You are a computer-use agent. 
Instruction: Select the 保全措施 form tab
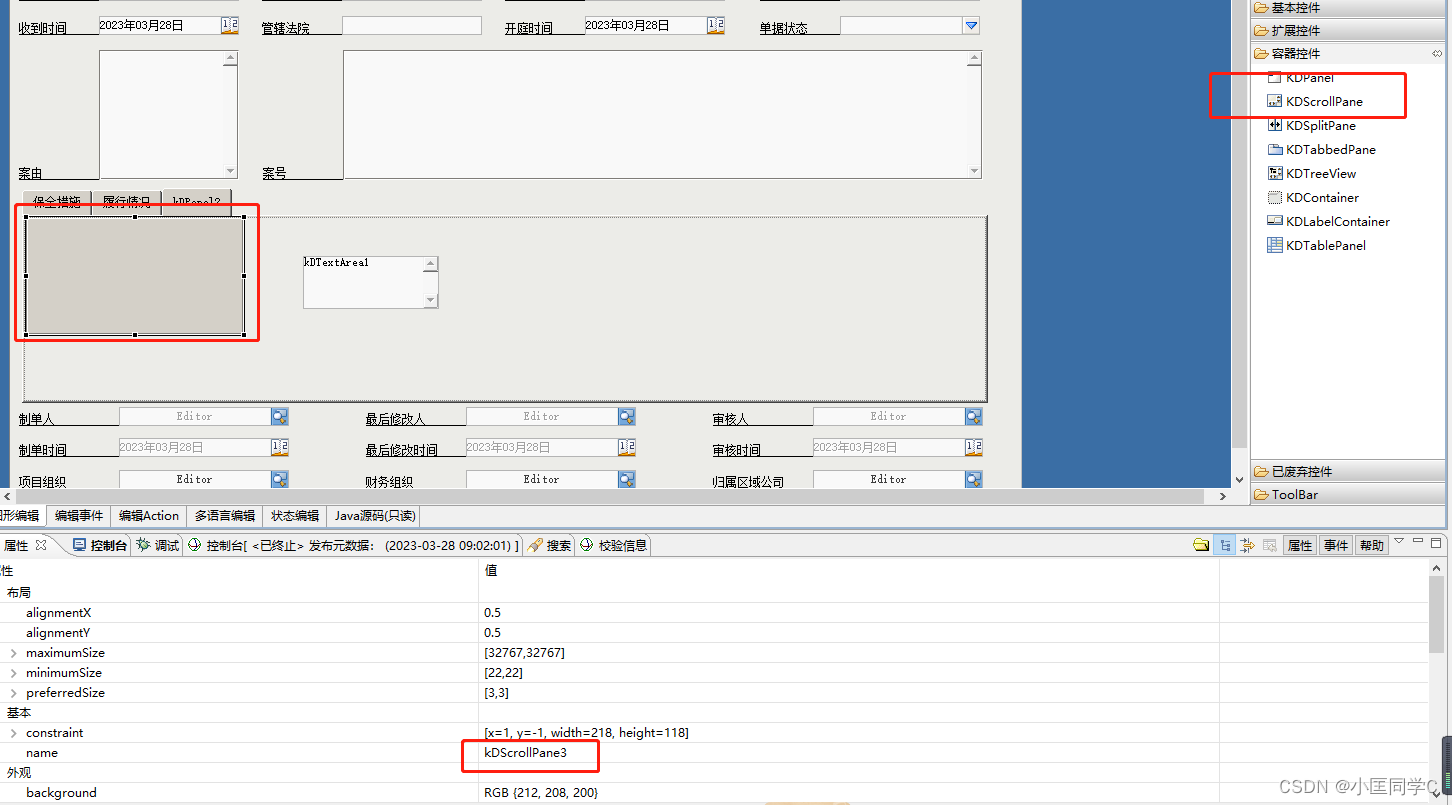click(57, 202)
